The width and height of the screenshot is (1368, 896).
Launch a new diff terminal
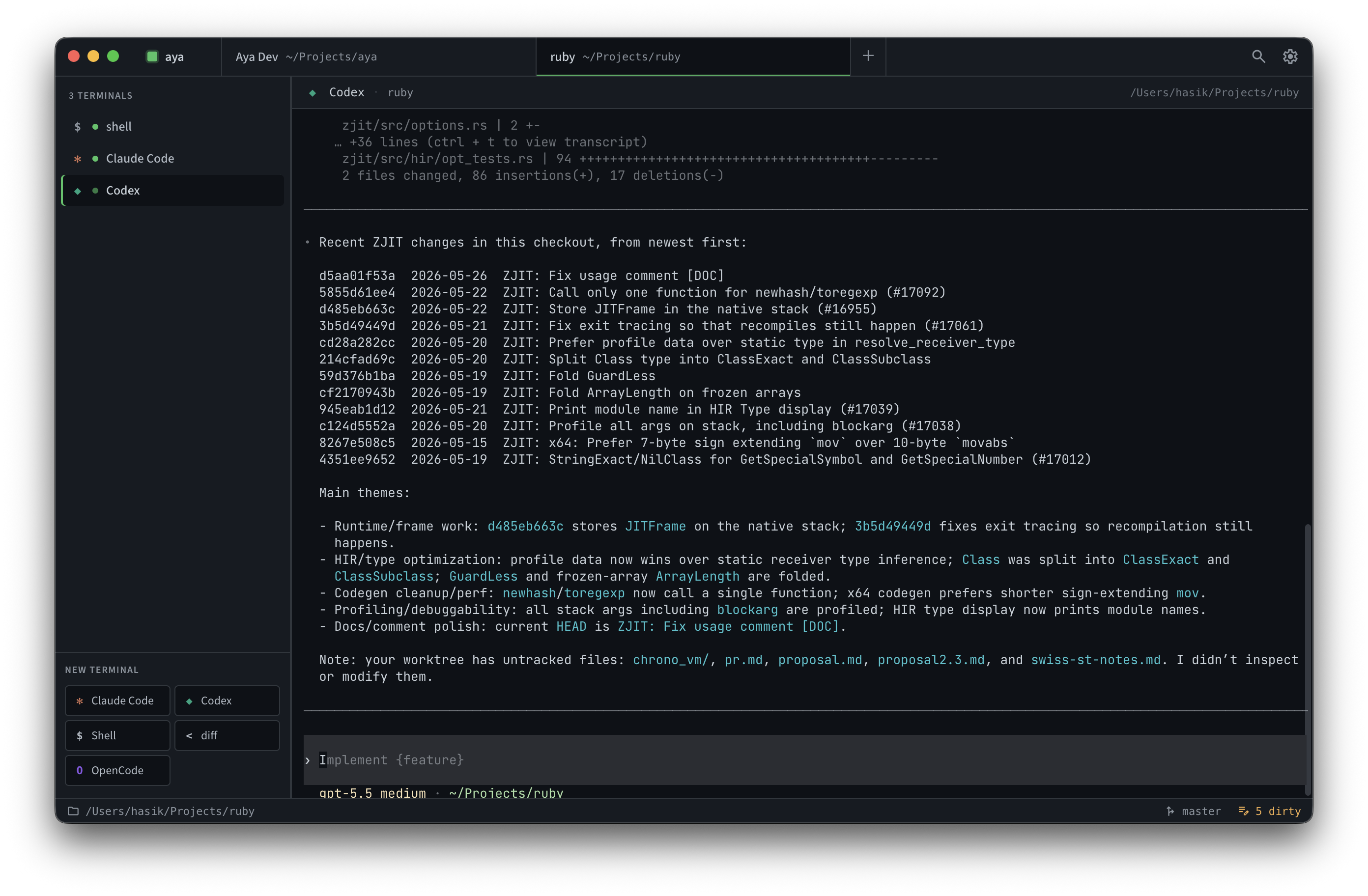[227, 736]
